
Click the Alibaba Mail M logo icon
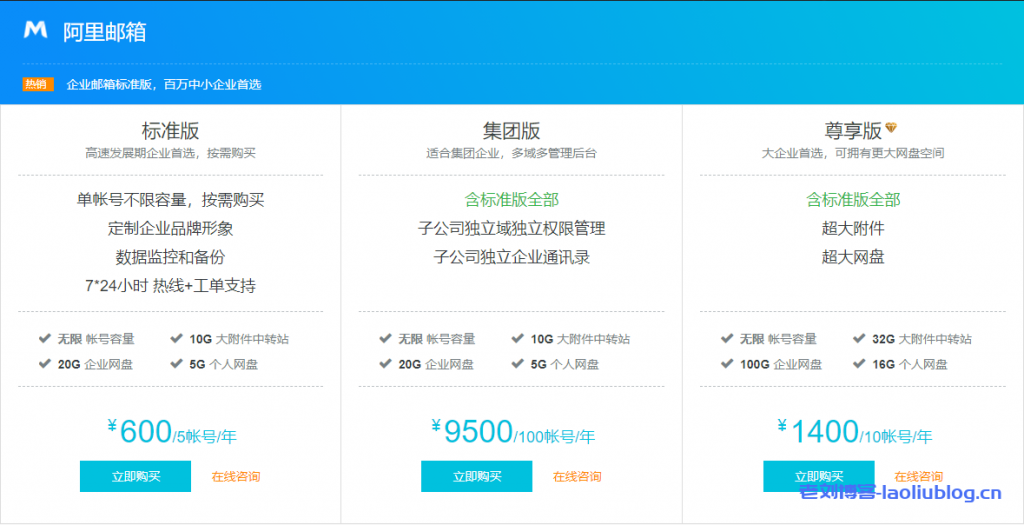(35, 30)
